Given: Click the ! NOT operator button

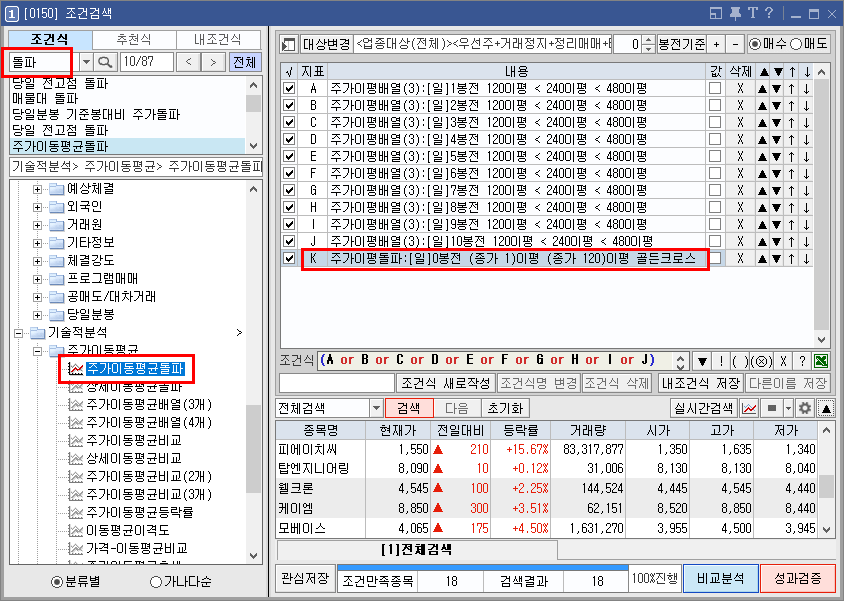Looking at the screenshot, I should tap(721, 360).
